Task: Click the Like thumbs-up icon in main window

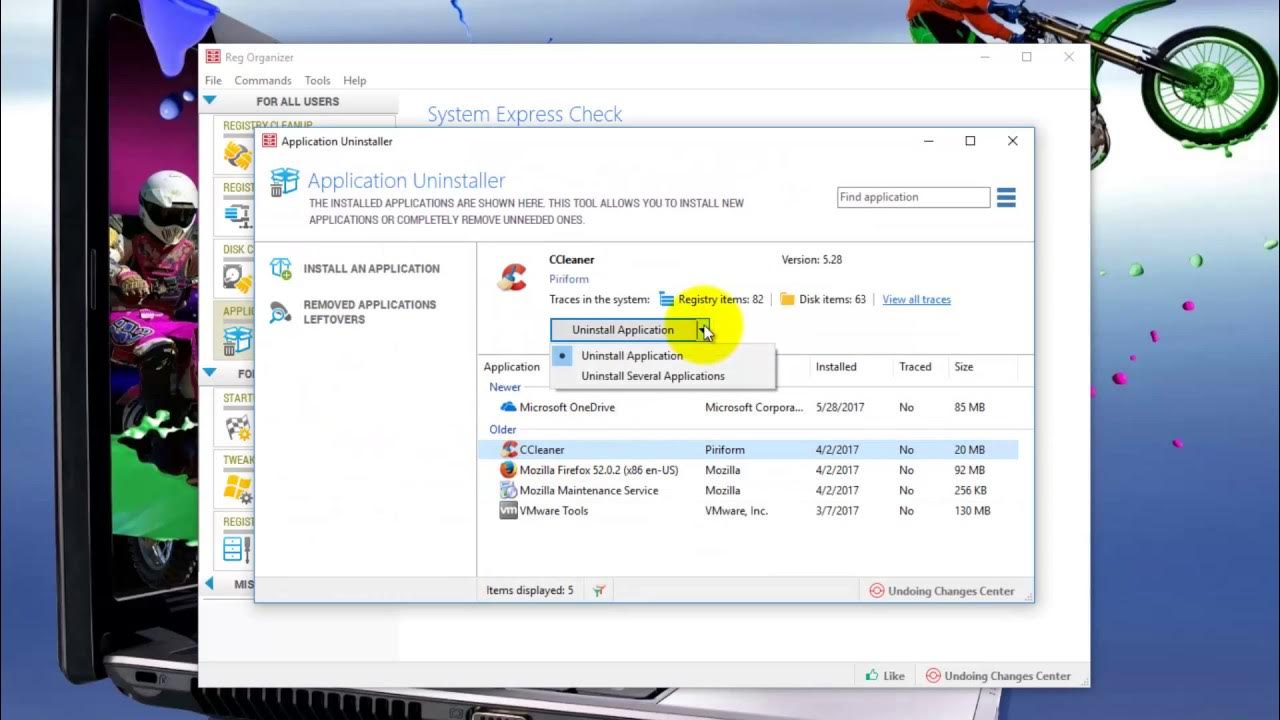Action: click(872, 676)
